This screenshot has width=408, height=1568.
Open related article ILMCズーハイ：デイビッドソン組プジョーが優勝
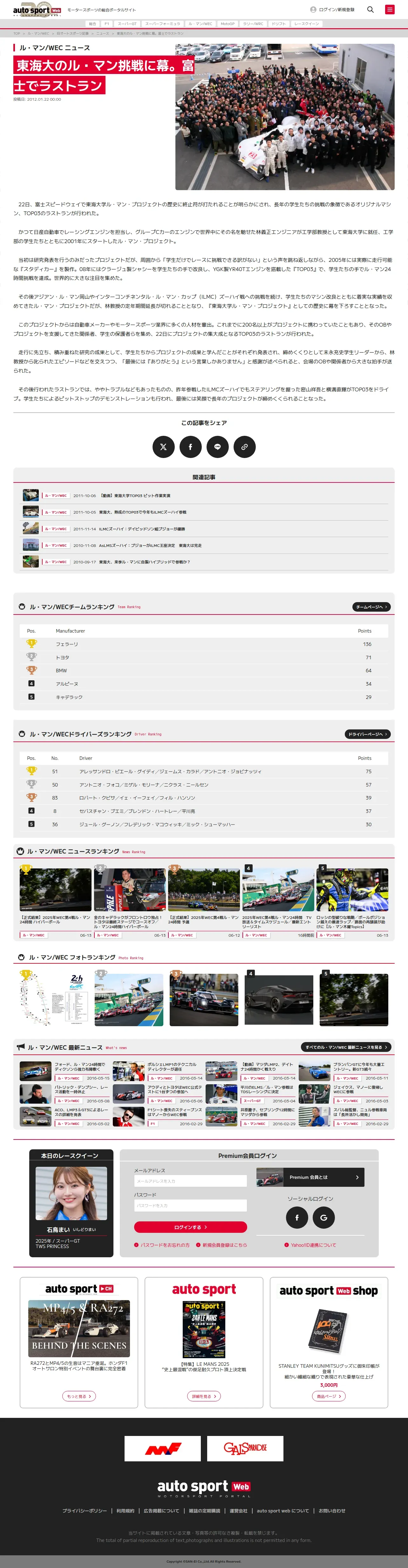pyautogui.click(x=142, y=529)
